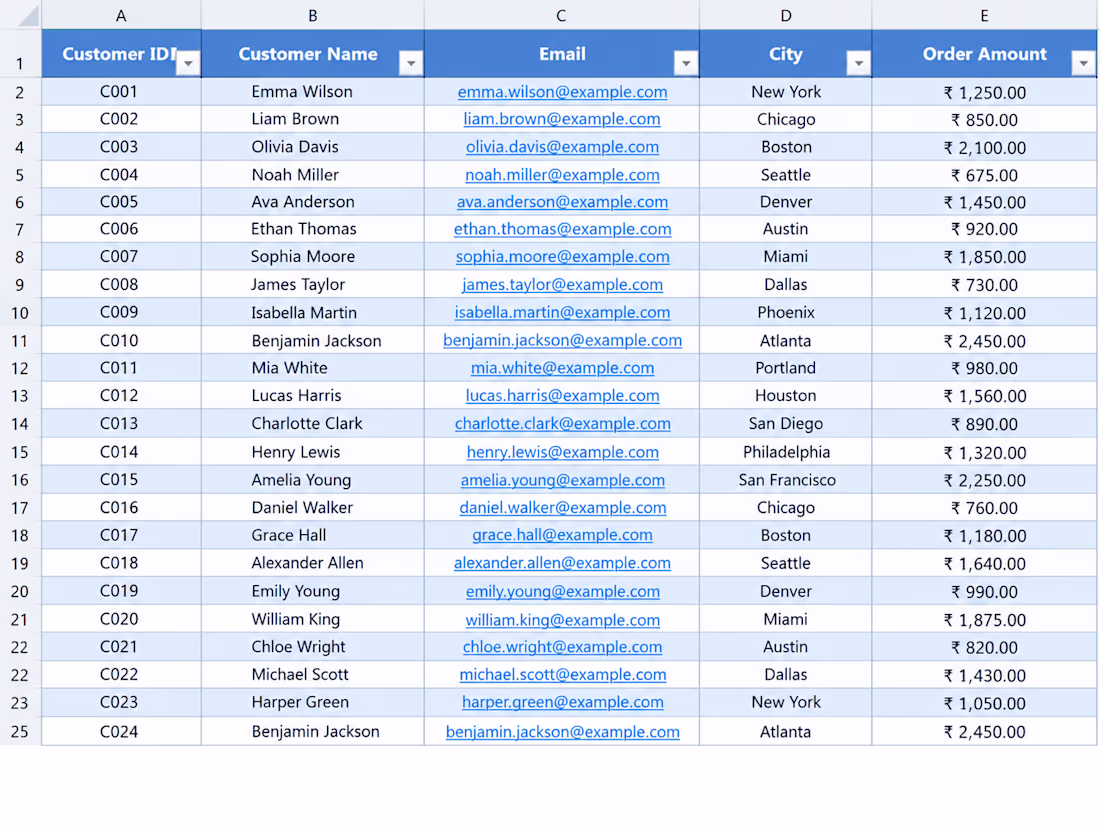This screenshot has width=1100, height=825.
Task: Select the Email header cell
Action: point(561,53)
